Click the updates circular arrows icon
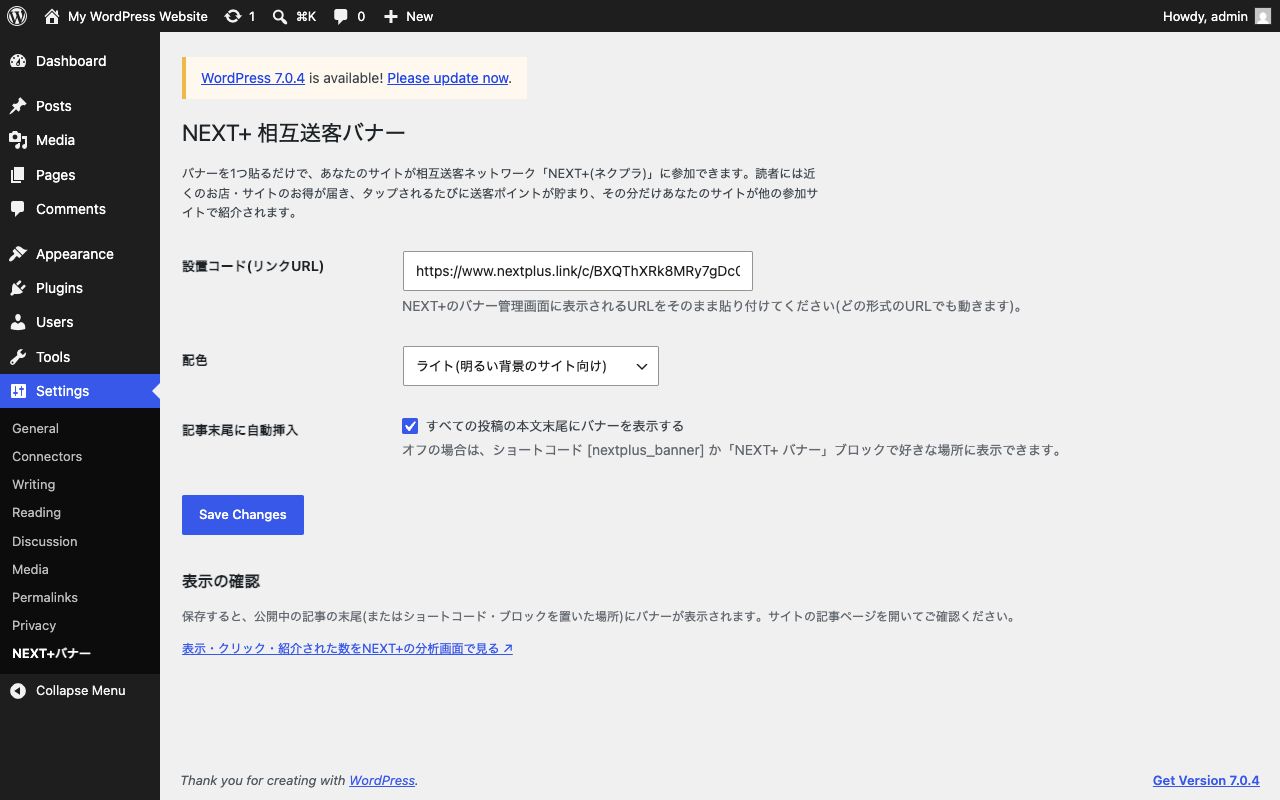1280x800 pixels. click(x=233, y=16)
